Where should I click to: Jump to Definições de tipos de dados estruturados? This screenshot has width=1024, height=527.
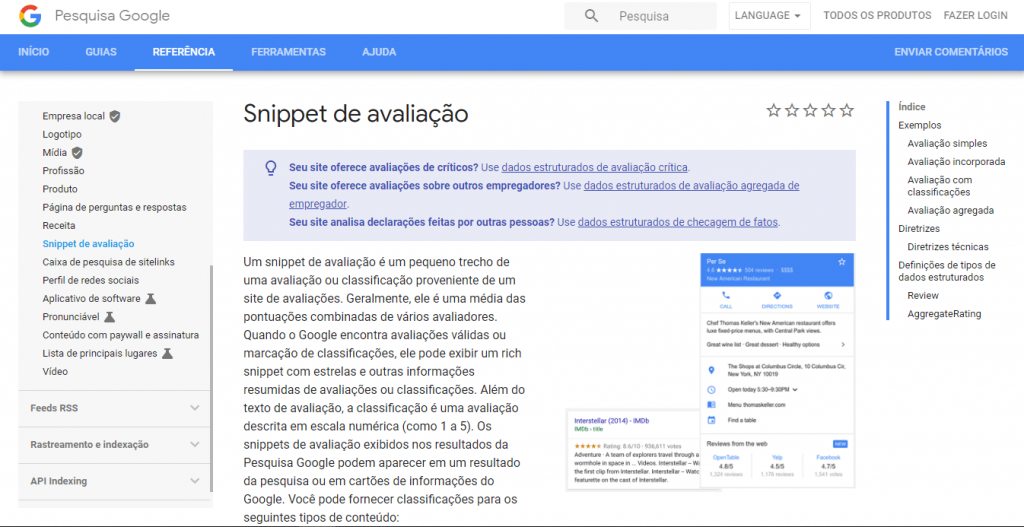pos(947,271)
